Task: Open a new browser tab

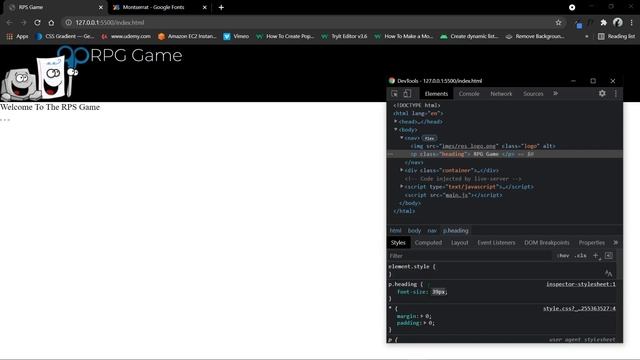Action: (221, 7)
